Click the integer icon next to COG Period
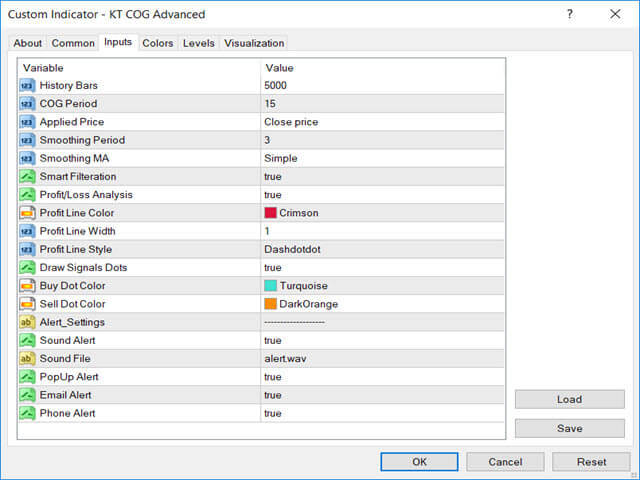The image size is (640, 480). tap(27, 104)
